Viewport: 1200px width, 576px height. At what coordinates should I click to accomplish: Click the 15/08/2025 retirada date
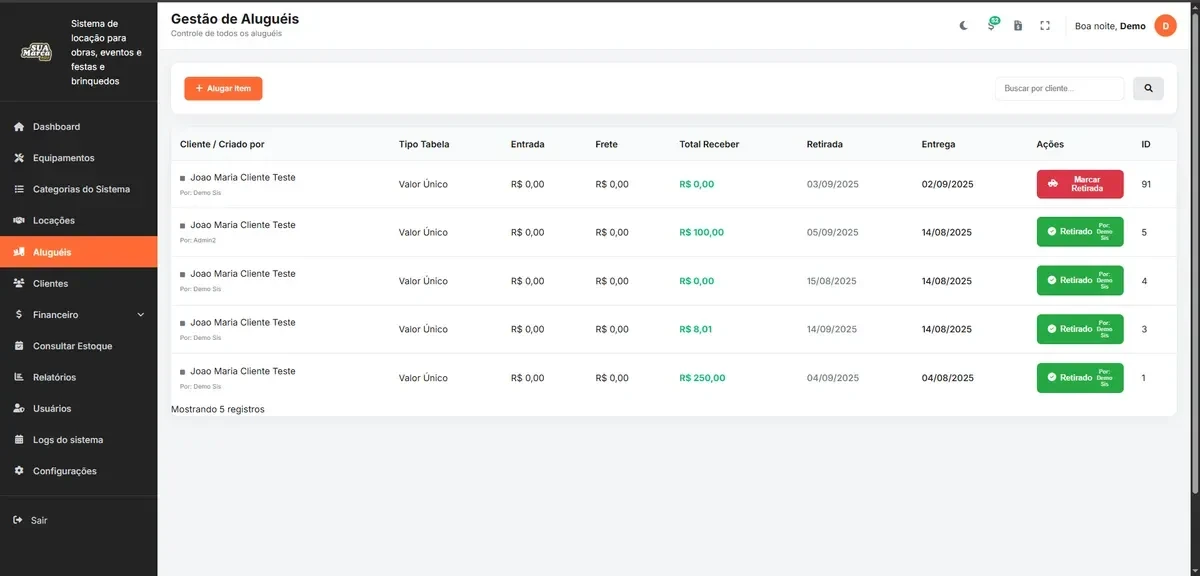832,281
